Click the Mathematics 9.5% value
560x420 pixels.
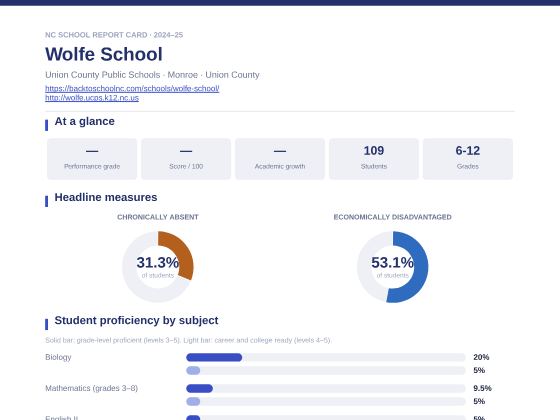click(x=482, y=388)
